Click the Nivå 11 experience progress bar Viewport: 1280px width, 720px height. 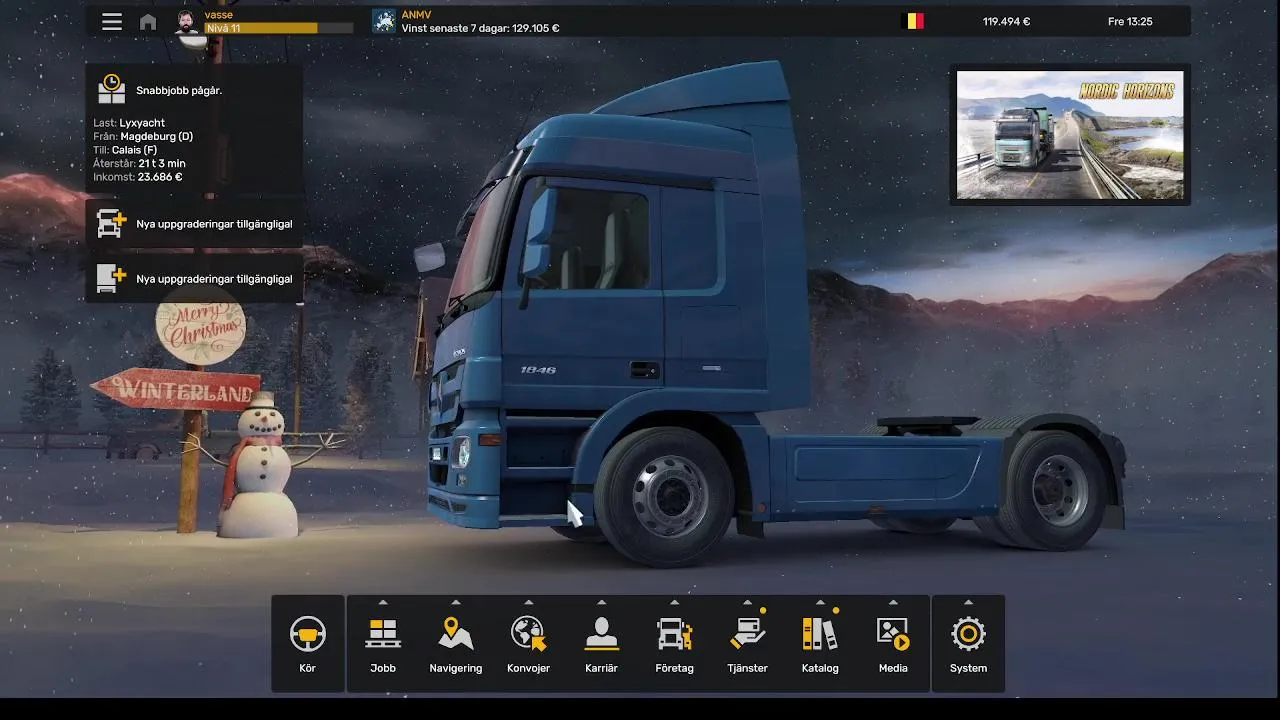tap(278, 28)
